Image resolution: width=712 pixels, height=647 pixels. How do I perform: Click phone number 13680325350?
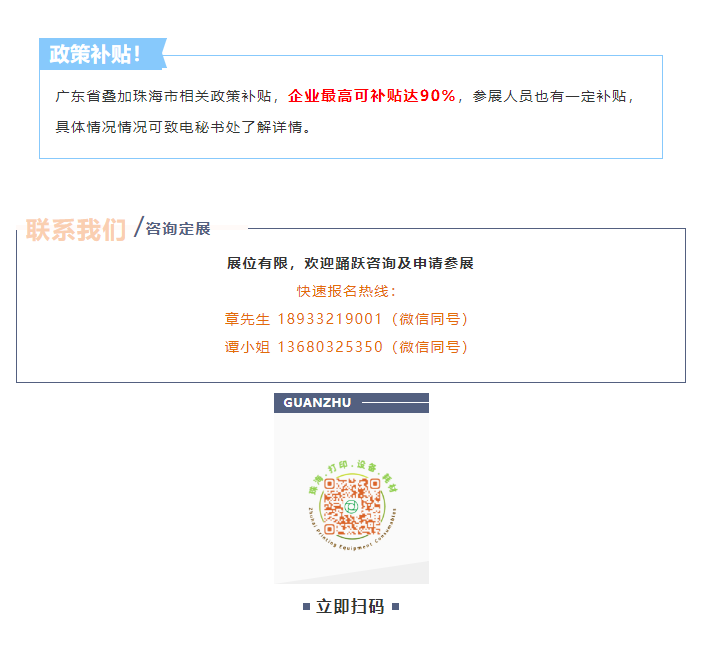click(x=330, y=347)
